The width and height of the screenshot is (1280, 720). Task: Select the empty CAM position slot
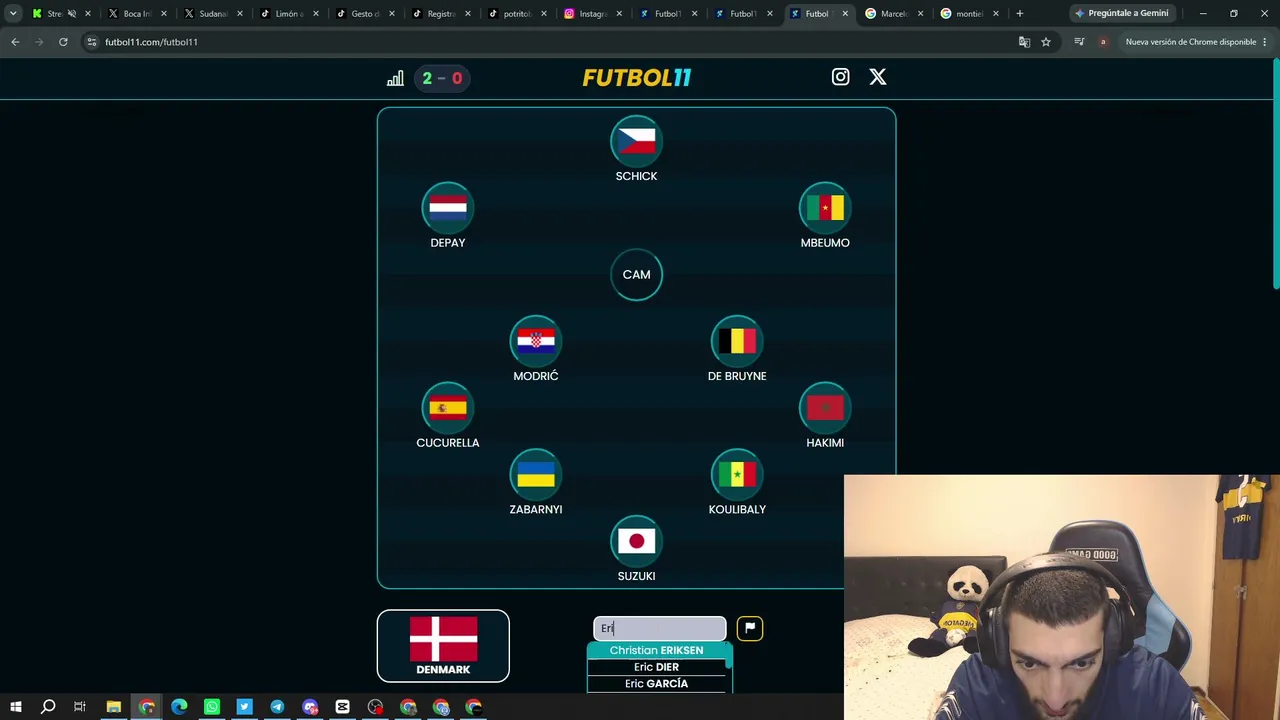click(636, 275)
